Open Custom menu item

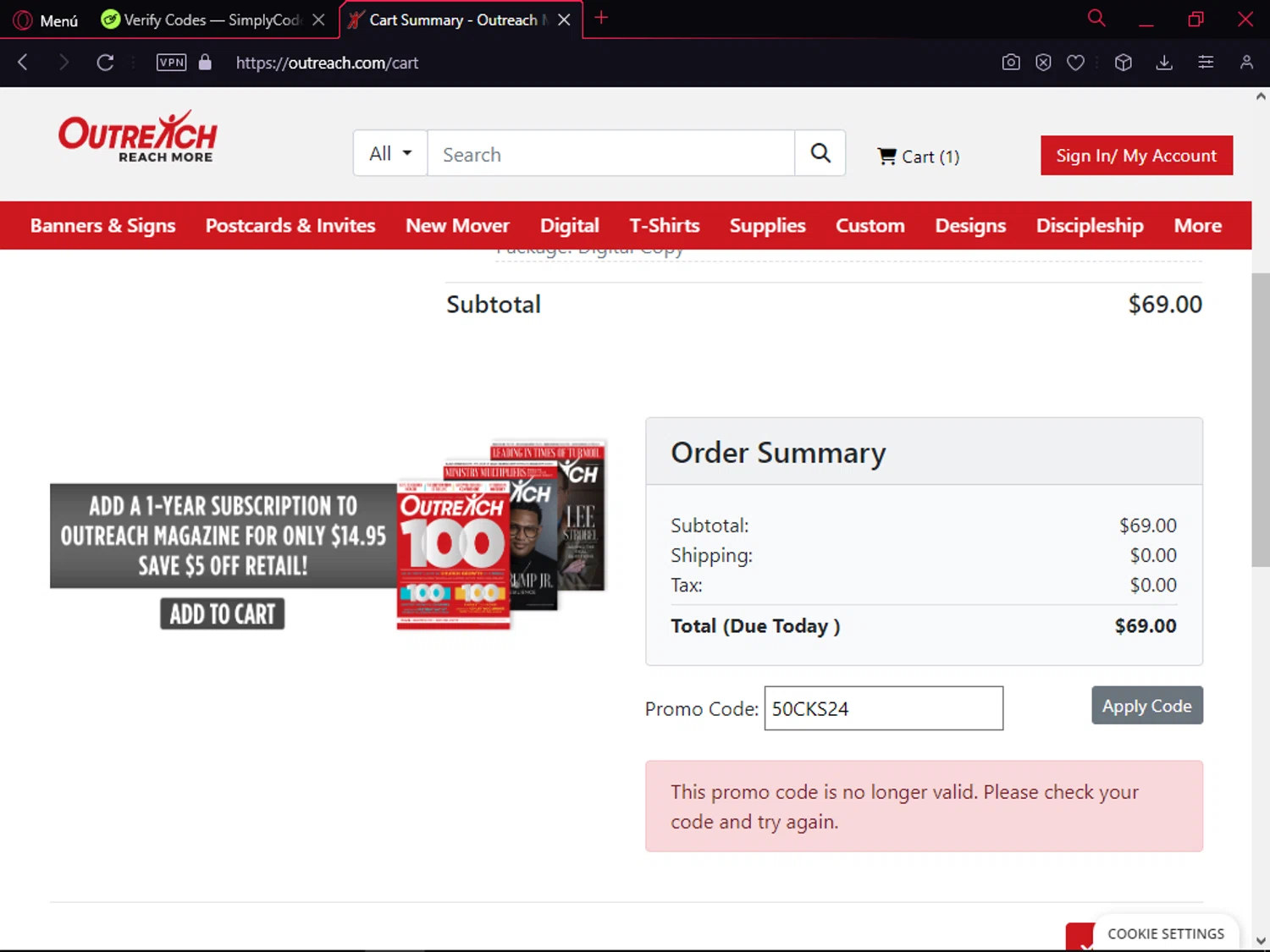(x=870, y=226)
